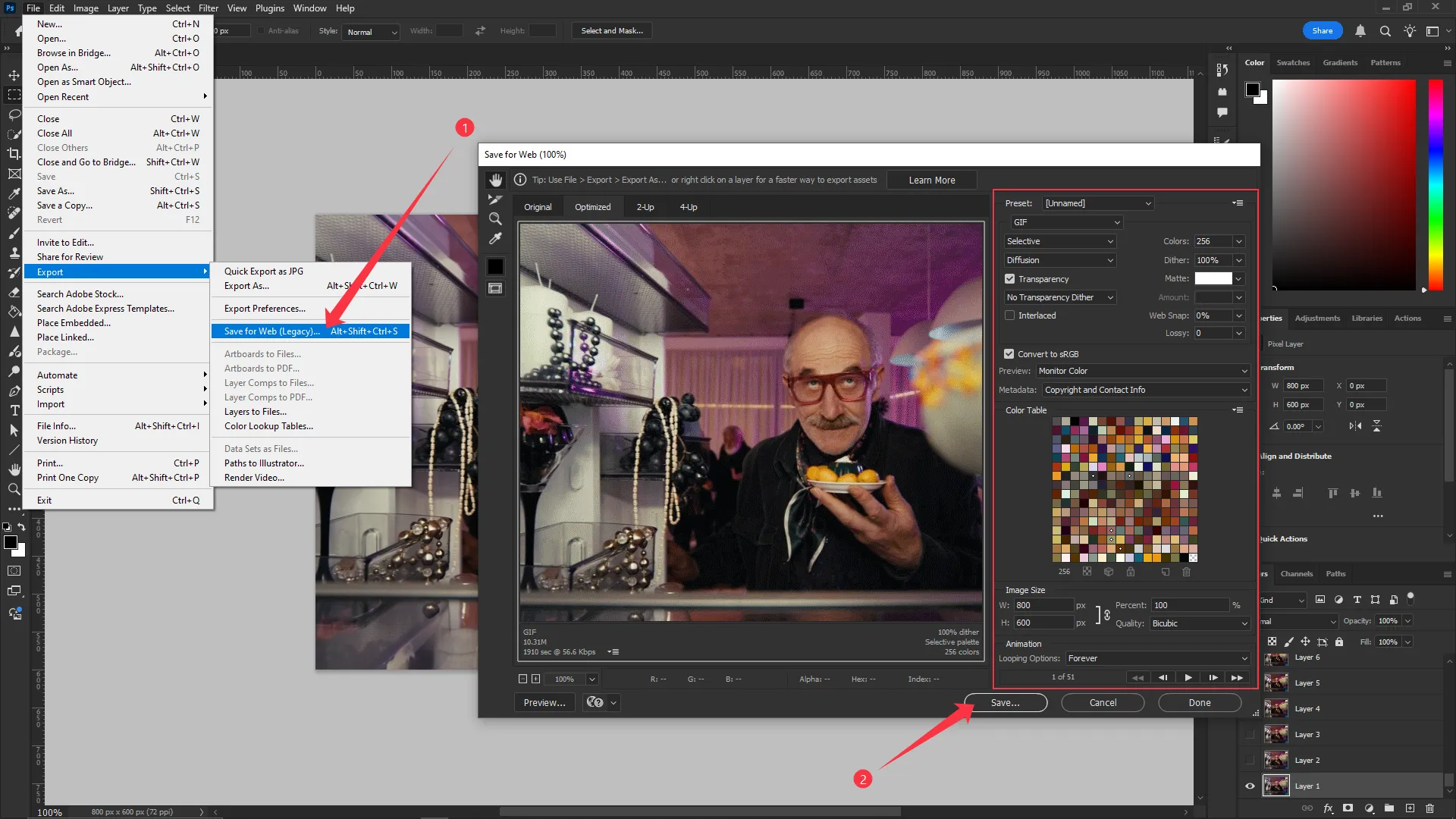Viewport: 1456px width, 819px height.
Task: Click Save for Web (Legacy) menu item
Action: pyautogui.click(x=271, y=331)
